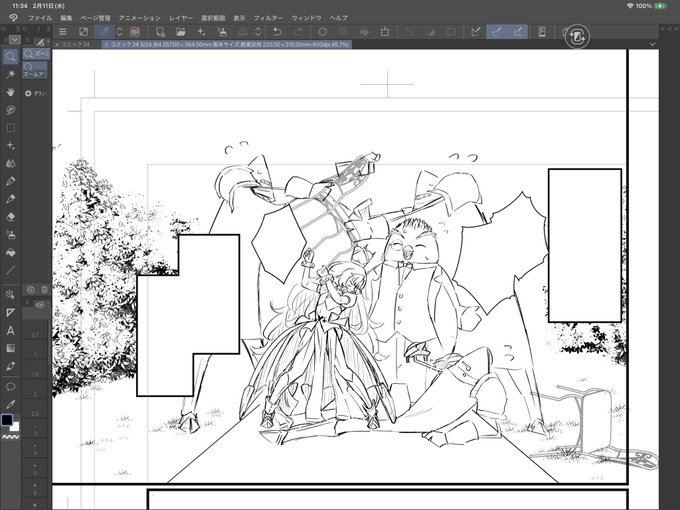Click the smartphone companion mode icon

(x=542, y=32)
